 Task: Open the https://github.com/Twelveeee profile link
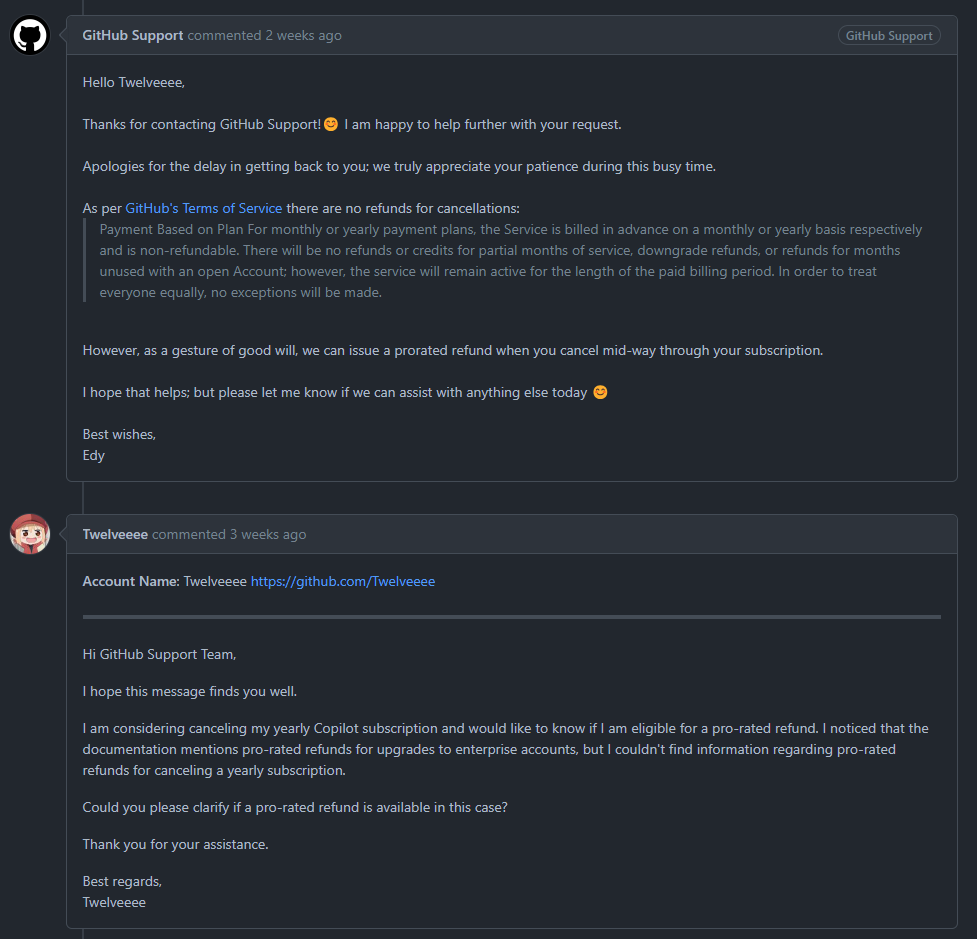point(343,580)
